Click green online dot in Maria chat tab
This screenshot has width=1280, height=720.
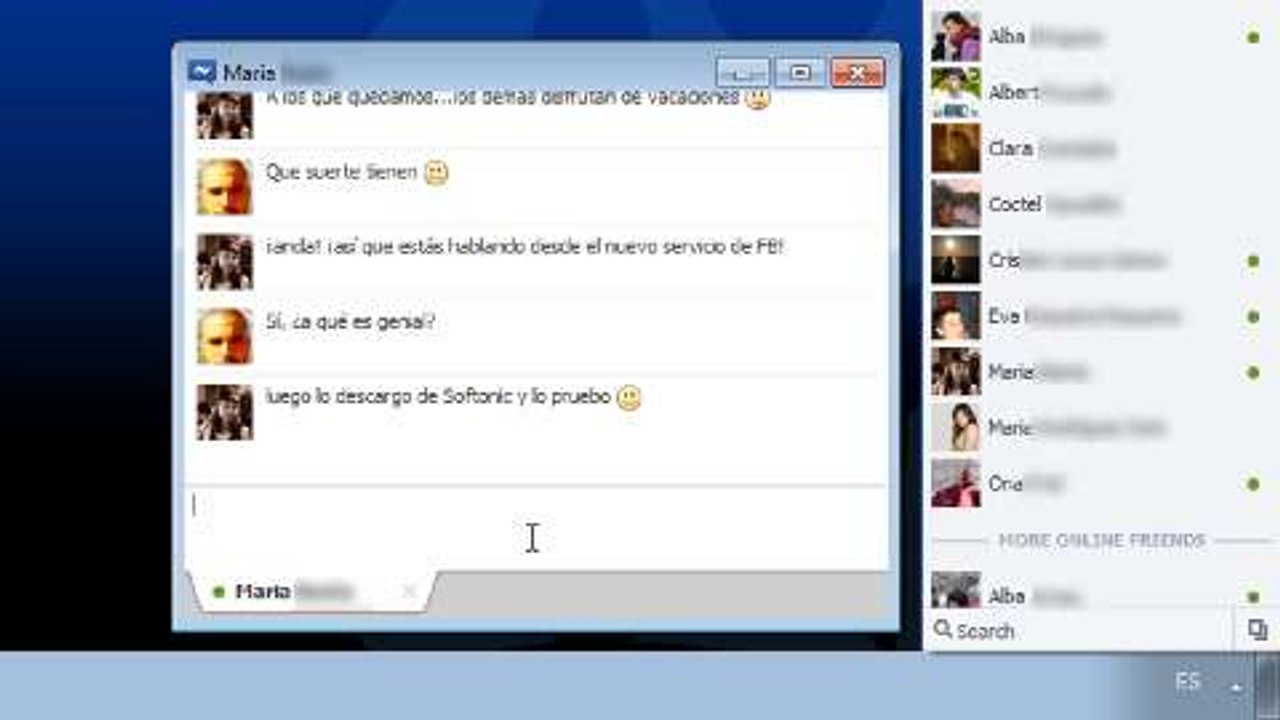tap(219, 592)
